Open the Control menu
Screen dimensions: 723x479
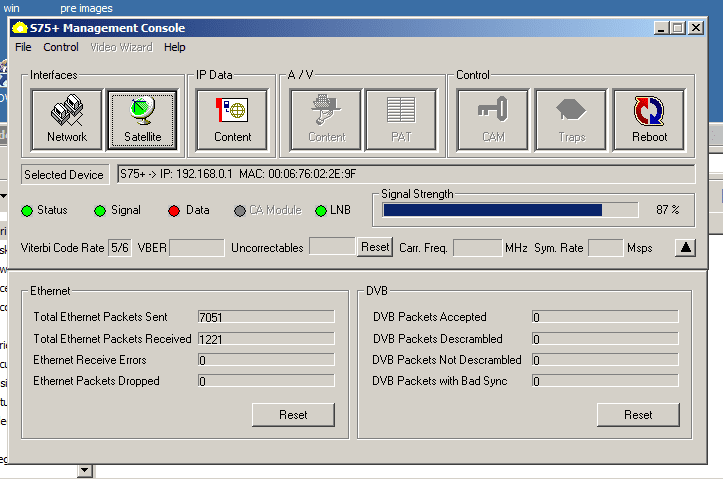pyautogui.click(x=61, y=47)
